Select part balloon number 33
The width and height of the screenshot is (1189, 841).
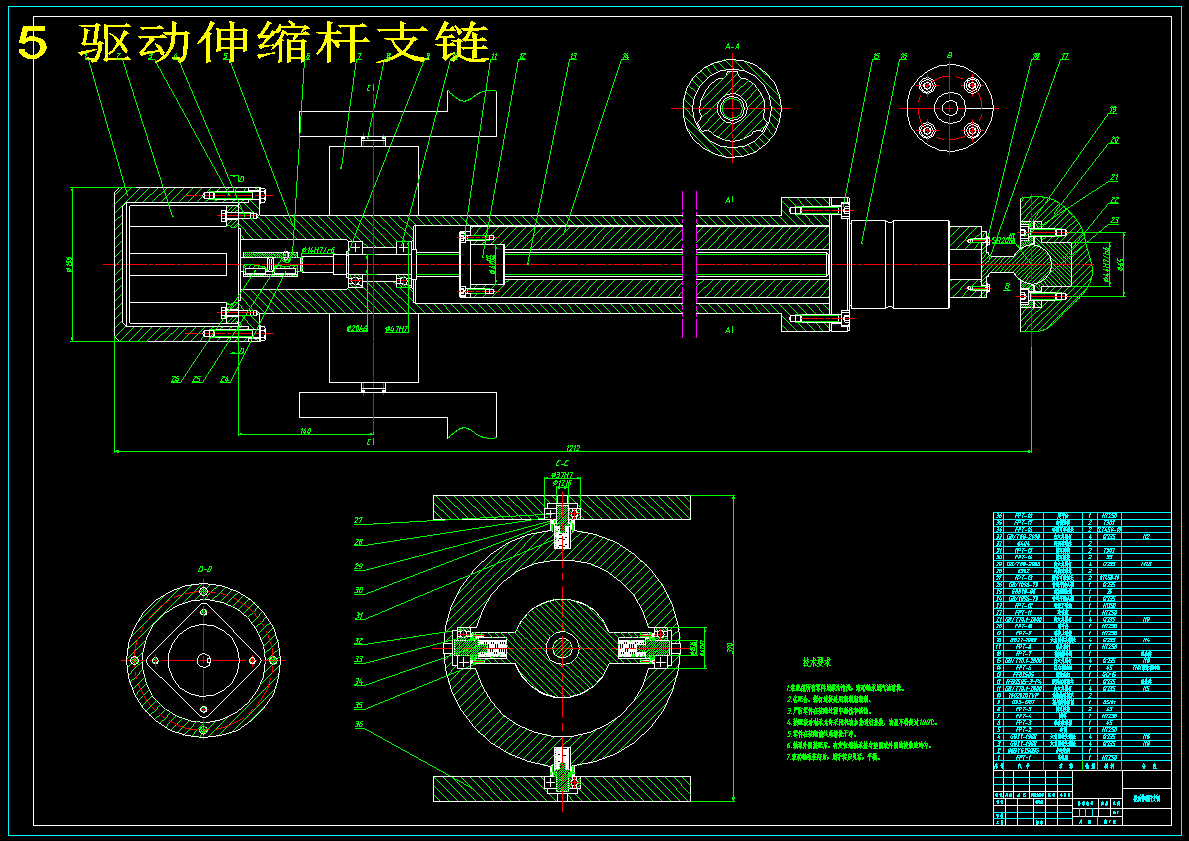(x=358, y=660)
